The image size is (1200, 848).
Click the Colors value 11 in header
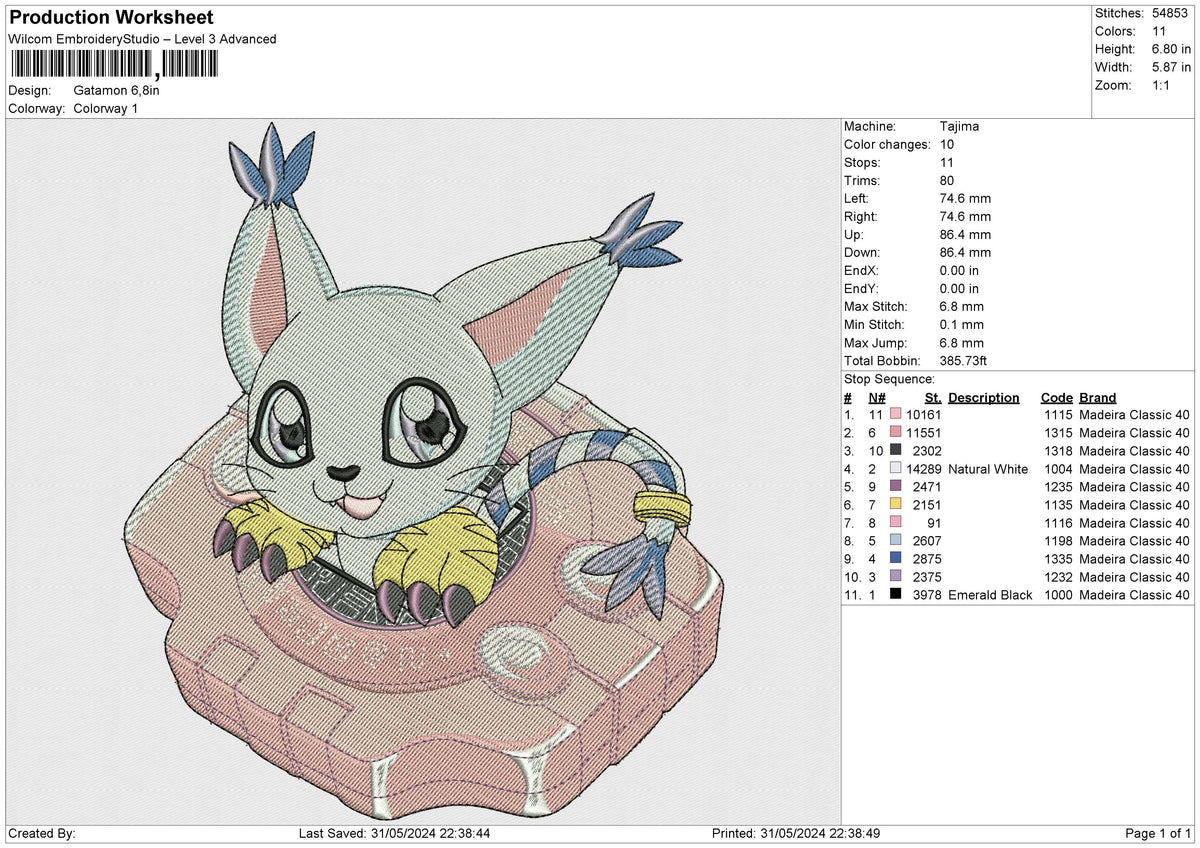tap(1159, 31)
